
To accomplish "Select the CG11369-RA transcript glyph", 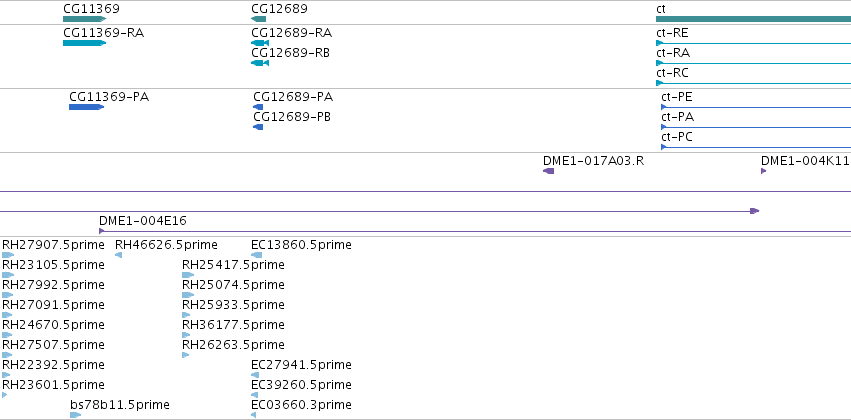I will click(x=85, y=43).
